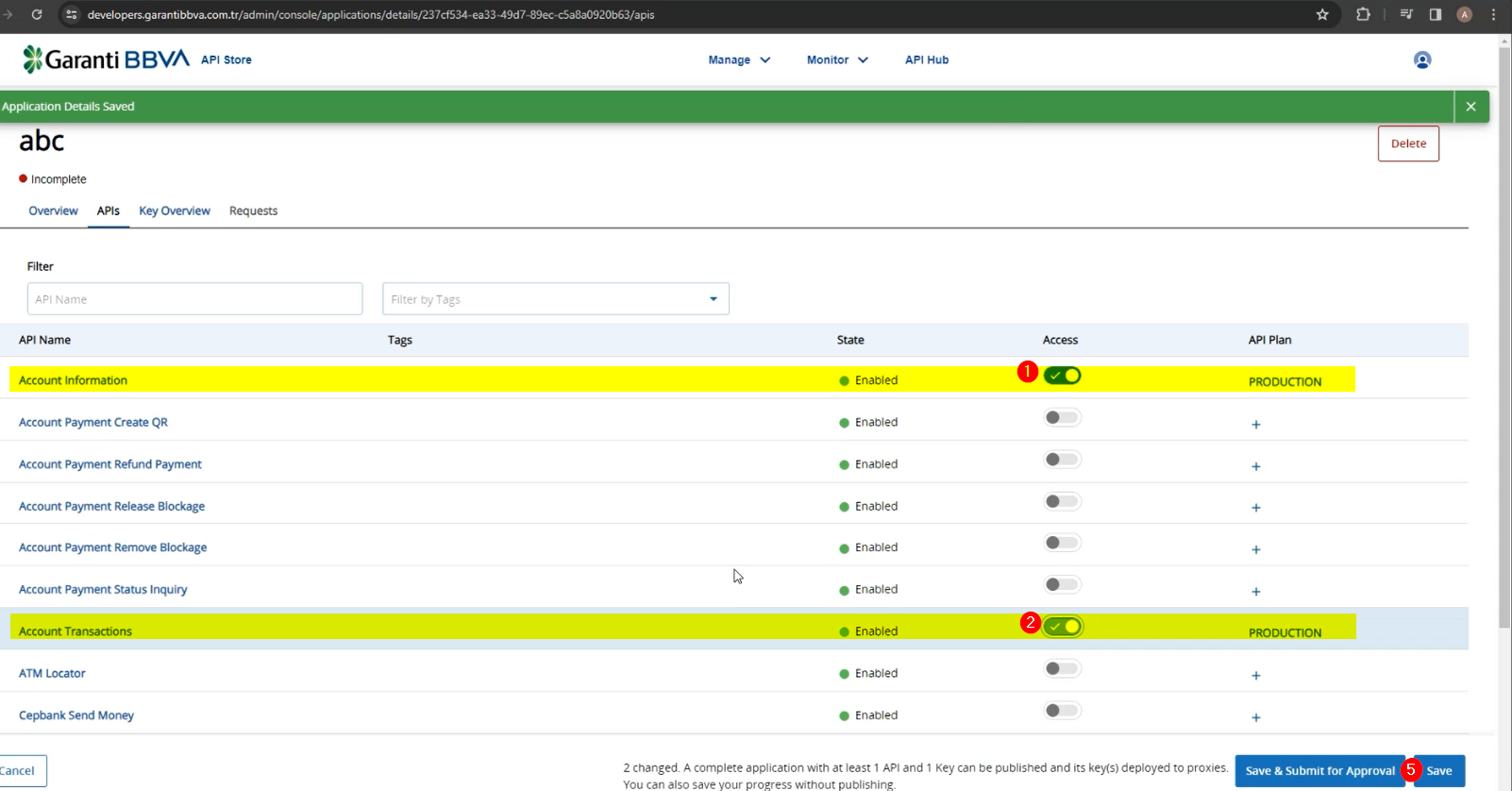1512x791 pixels.
Task: Open Account Payment Remove Blockage link
Action: tap(112, 547)
